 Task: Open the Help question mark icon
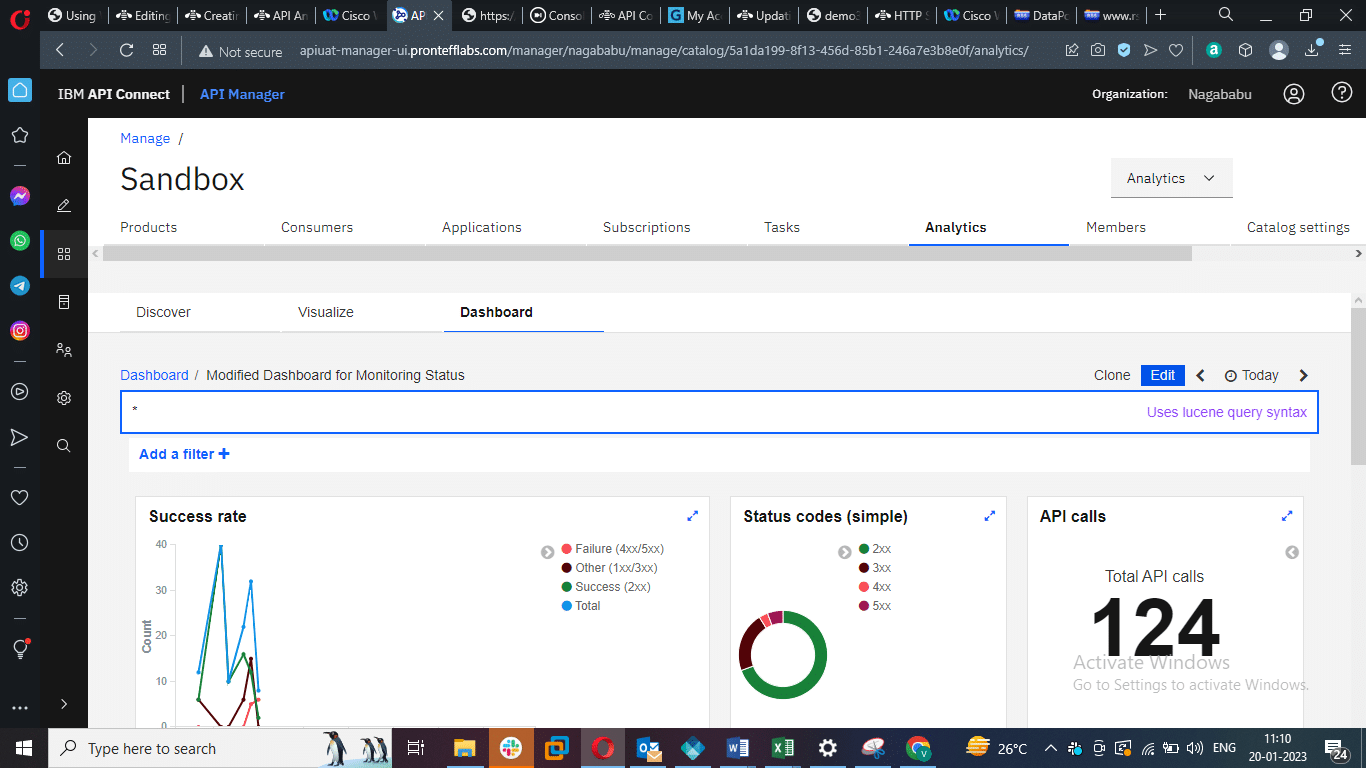(1342, 93)
